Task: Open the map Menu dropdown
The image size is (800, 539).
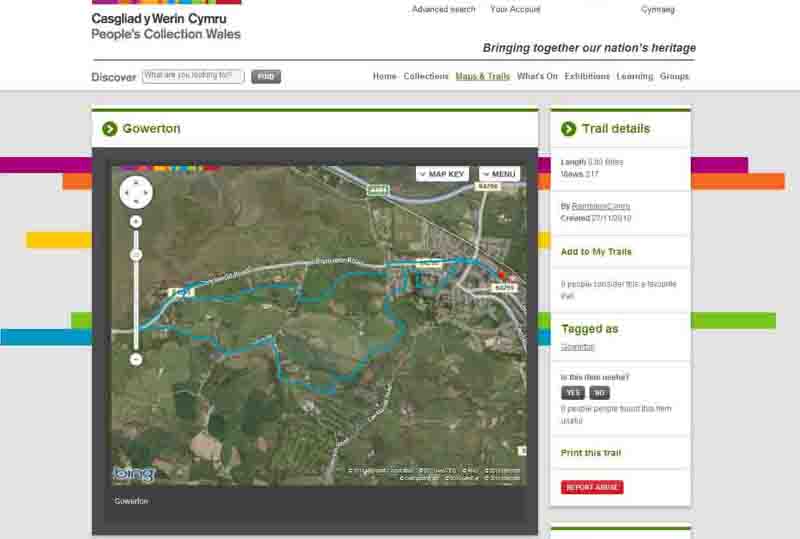Action: click(x=499, y=174)
